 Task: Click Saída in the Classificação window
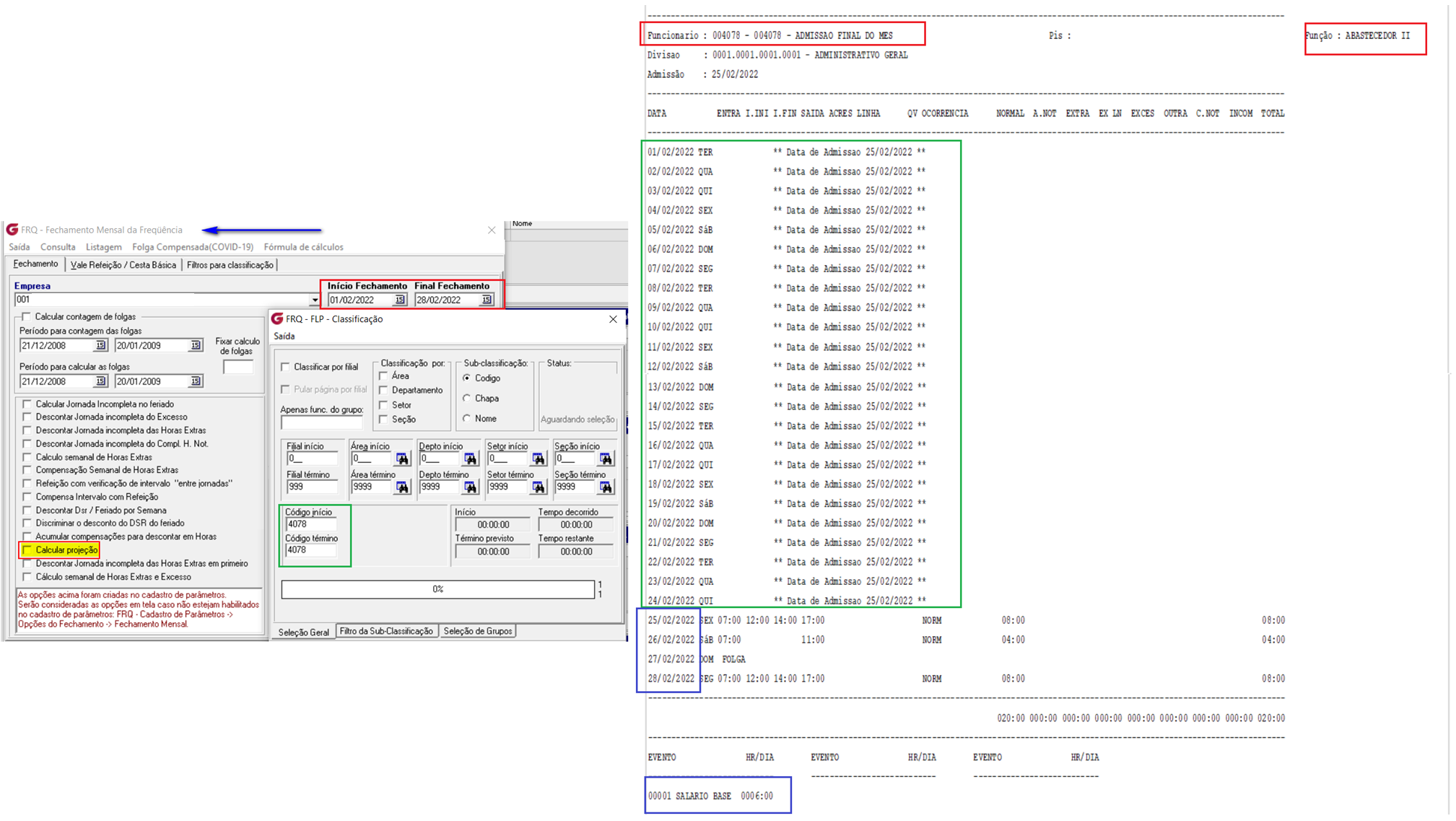(284, 336)
